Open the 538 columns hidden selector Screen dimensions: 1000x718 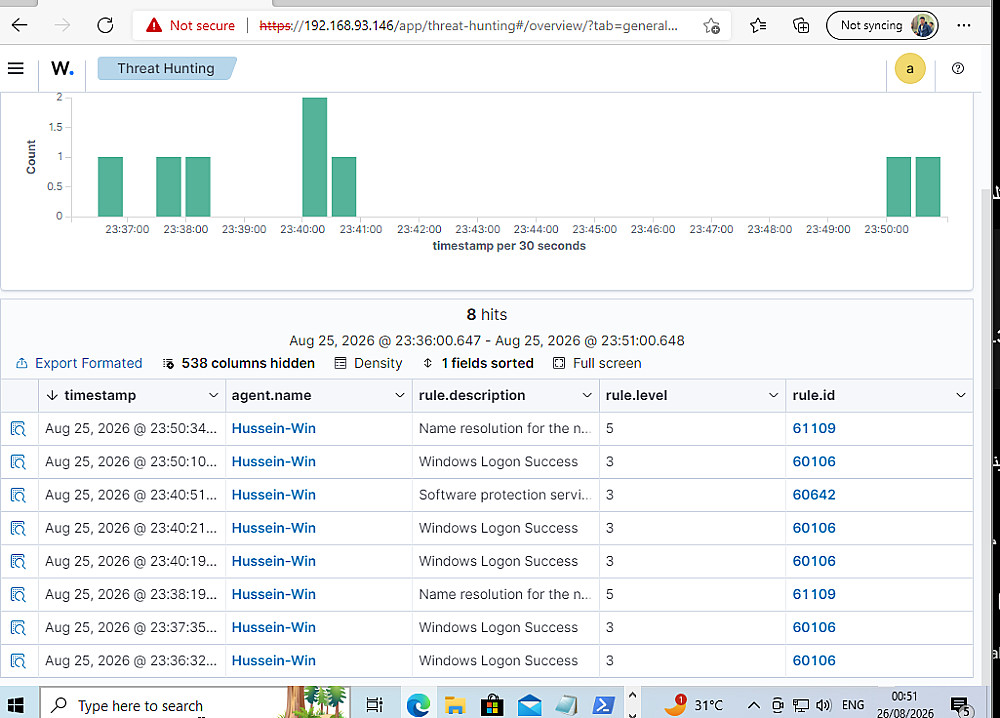coord(239,363)
